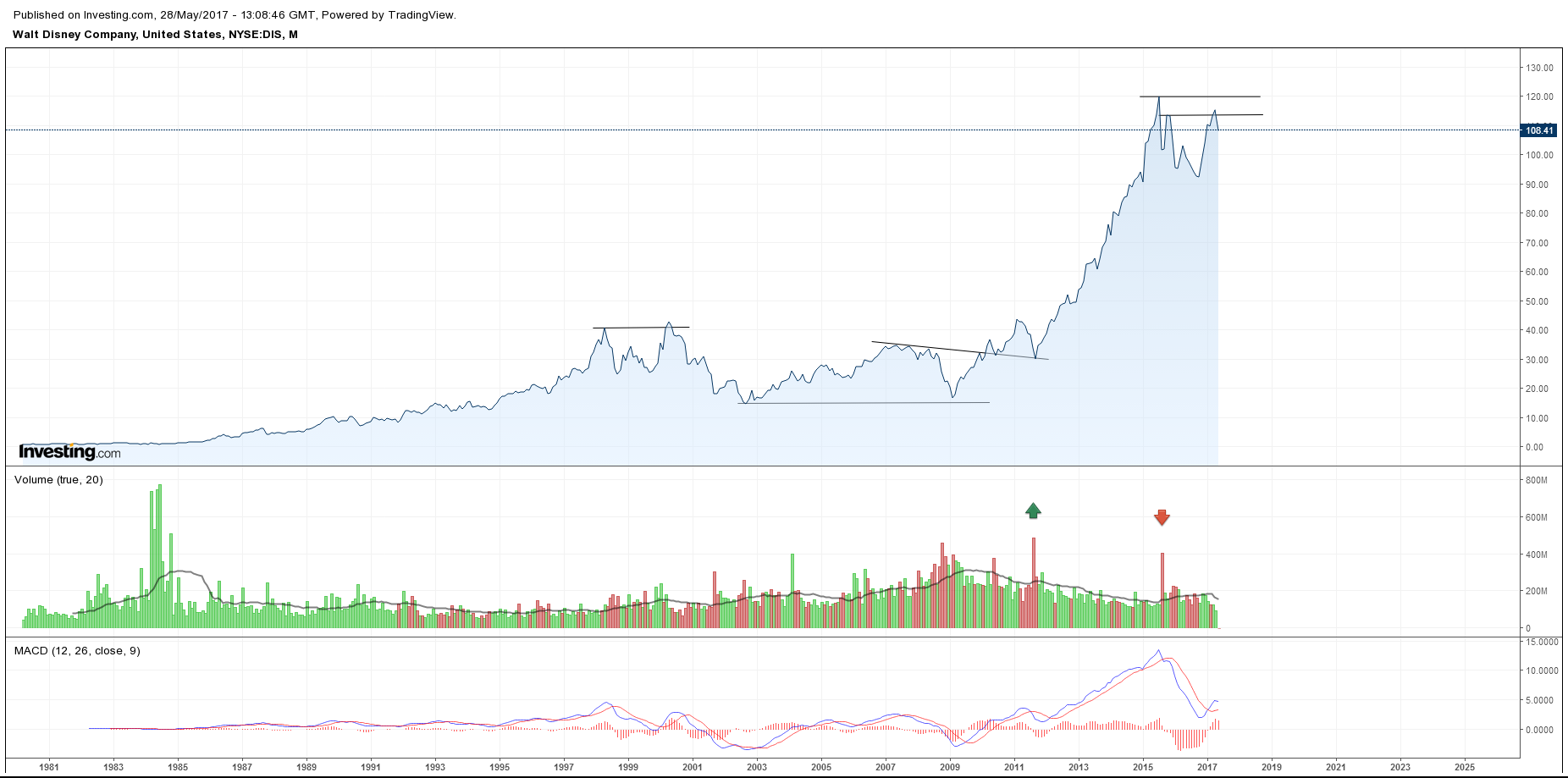Click the green up arrow marker
1568x778 pixels.
click(1033, 510)
